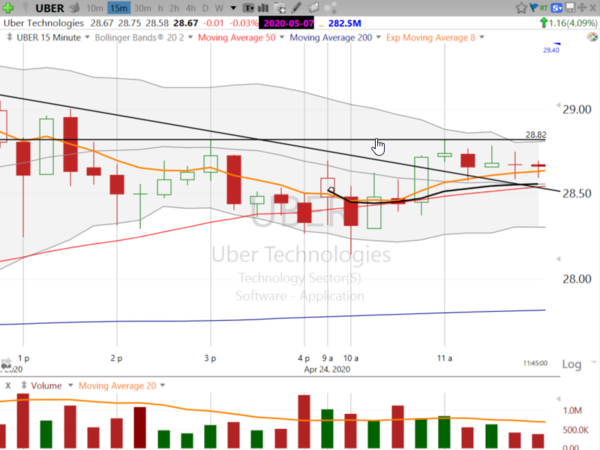Open the small arrow beside Log
The width and height of the screenshot is (600, 450).
pyautogui.click(x=593, y=362)
